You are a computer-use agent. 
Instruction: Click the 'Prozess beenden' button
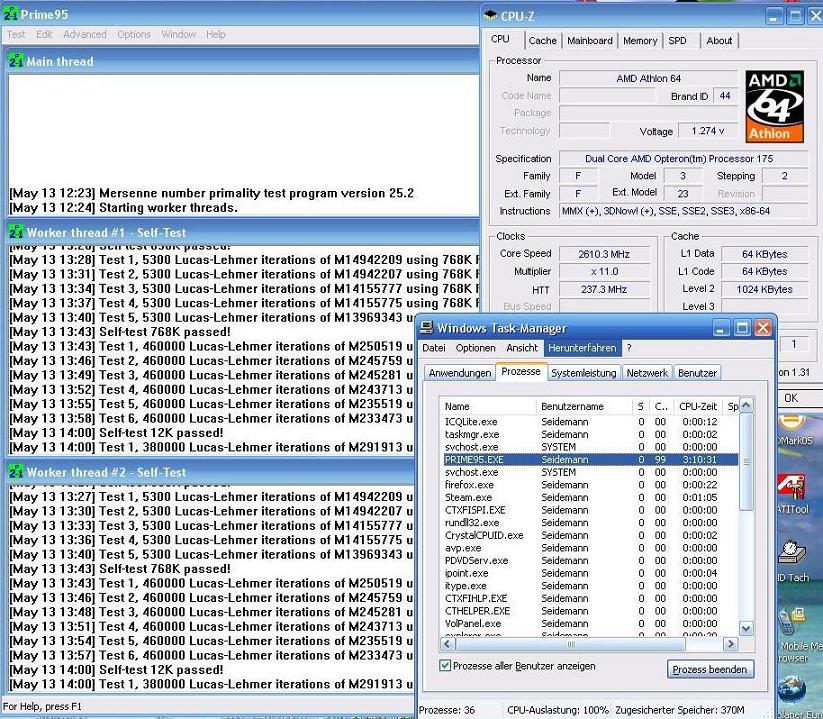pos(710,669)
